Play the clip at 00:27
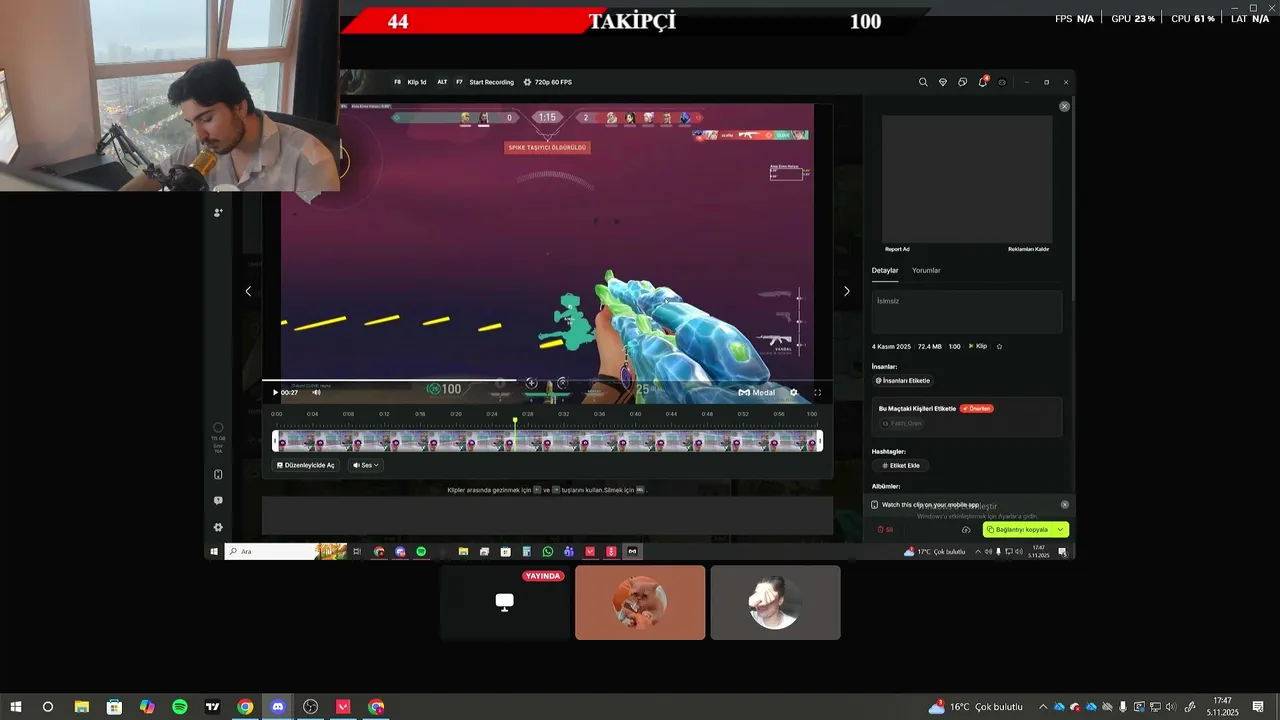This screenshot has height=720, width=1280. coord(276,392)
